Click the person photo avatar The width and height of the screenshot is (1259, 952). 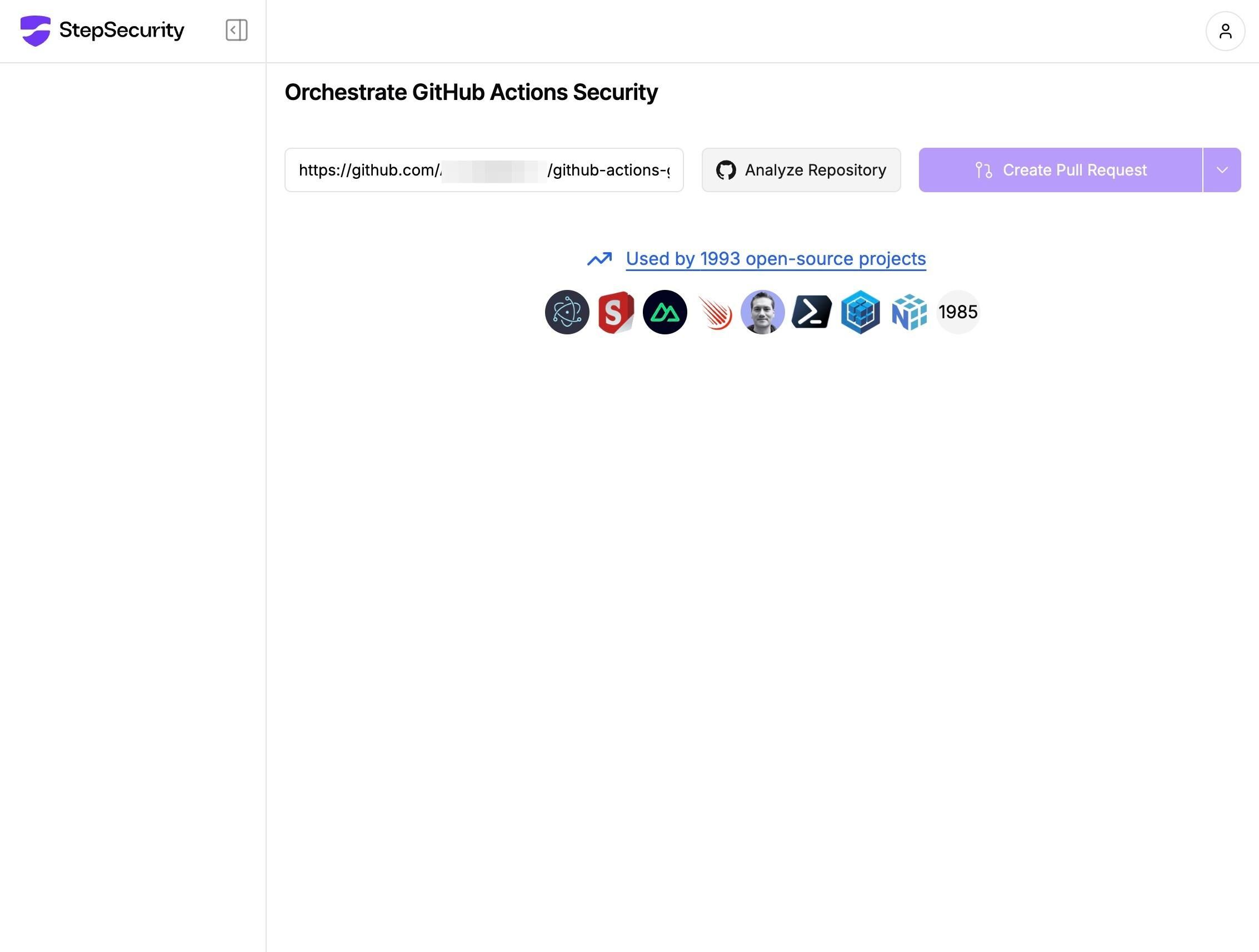tap(763, 312)
